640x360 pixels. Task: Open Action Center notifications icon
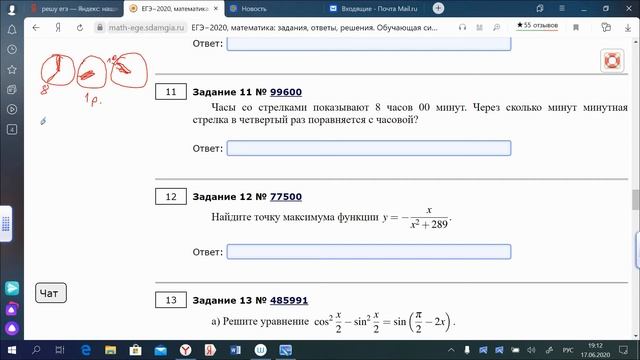pos(623,350)
